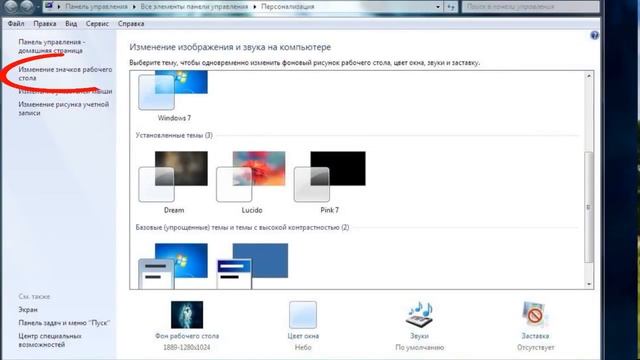Select the Pink 7 theme
Image resolution: width=640 pixels, height=360 pixels.
pos(329,182)
